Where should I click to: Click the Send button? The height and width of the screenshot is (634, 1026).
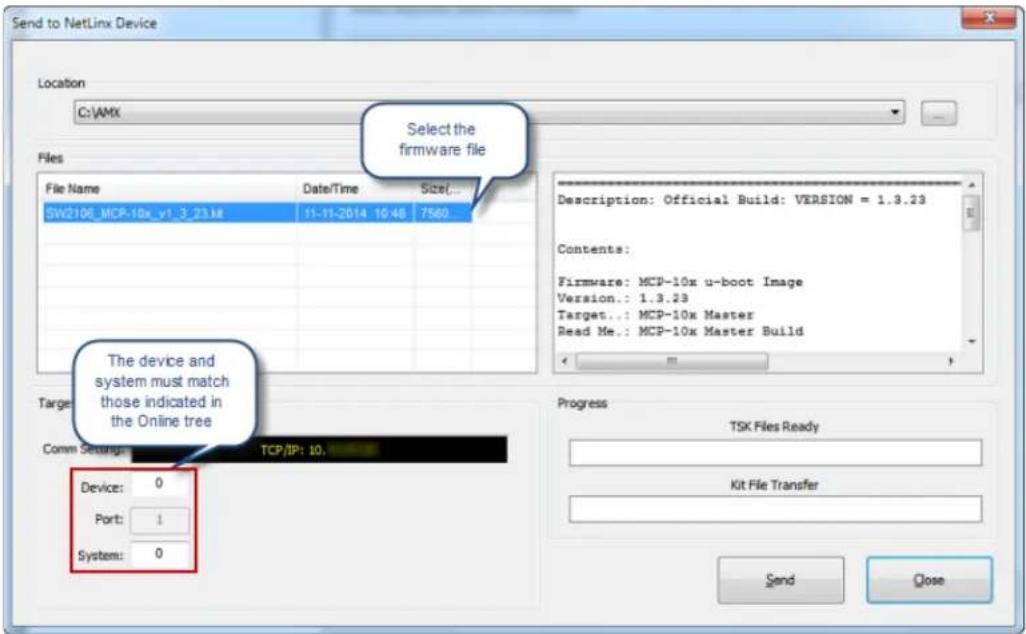coord(780,580)
